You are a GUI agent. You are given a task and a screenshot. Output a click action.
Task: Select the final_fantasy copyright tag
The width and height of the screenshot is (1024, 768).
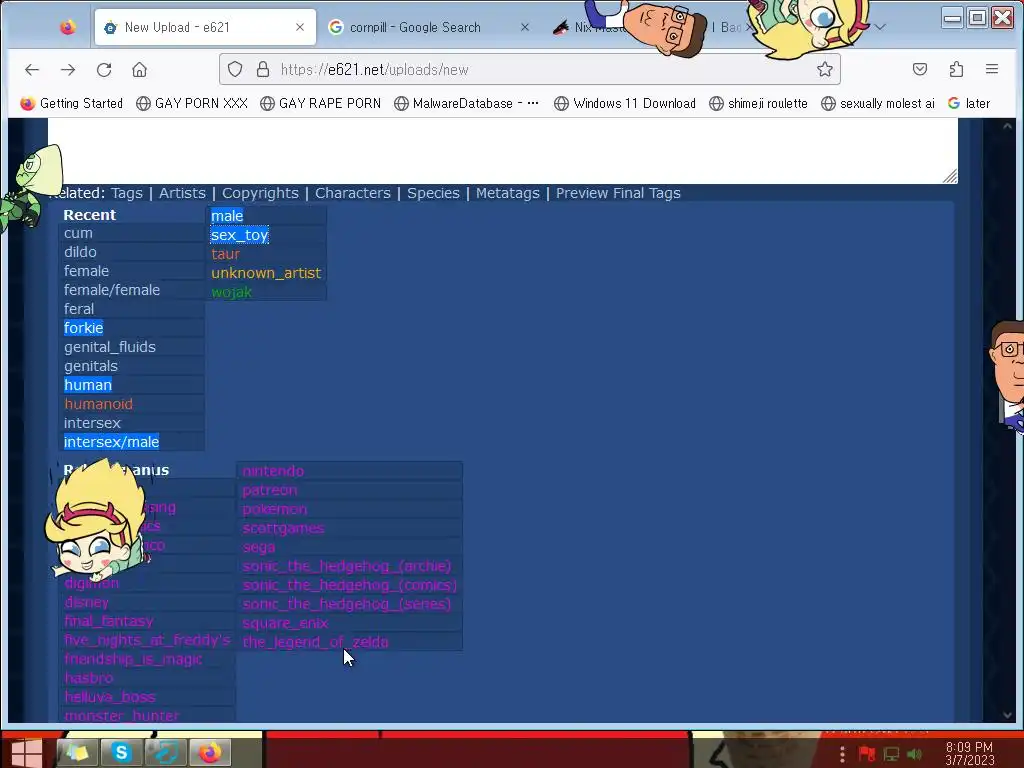pyautogui.click(x=109, y=621)
